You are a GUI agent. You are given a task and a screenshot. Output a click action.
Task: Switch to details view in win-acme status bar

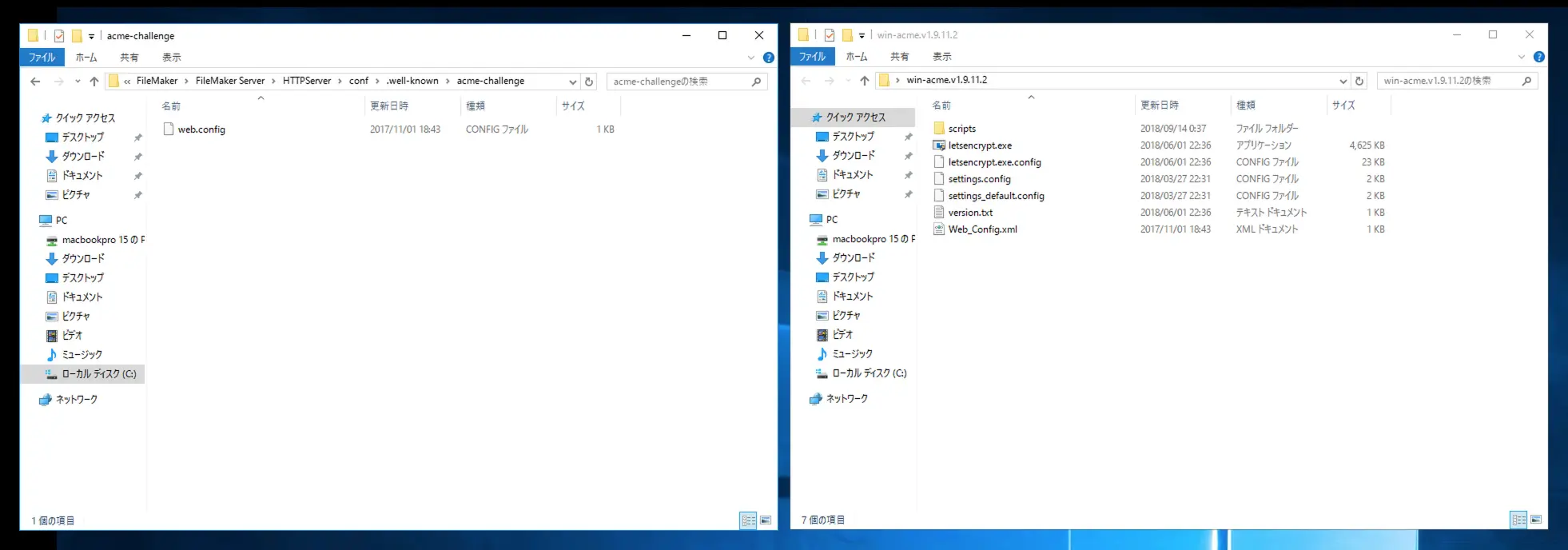pos(1518,520)
